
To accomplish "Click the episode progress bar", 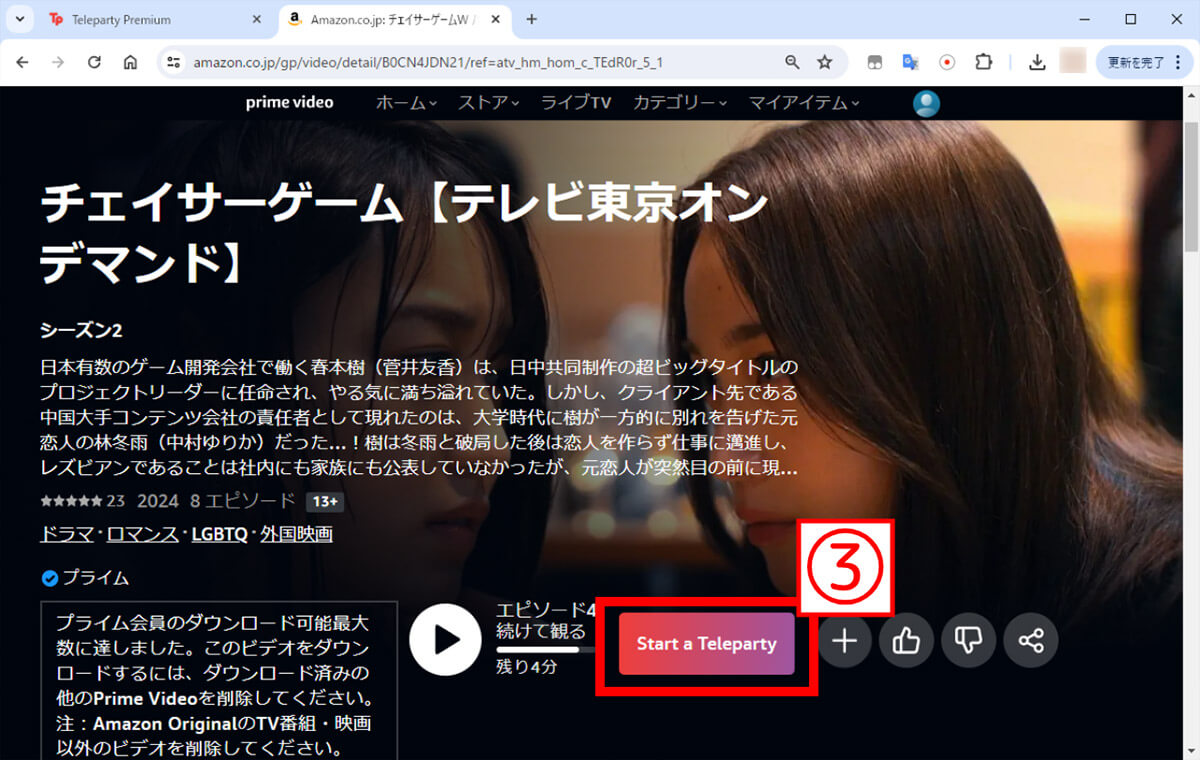I will point(547,649).
